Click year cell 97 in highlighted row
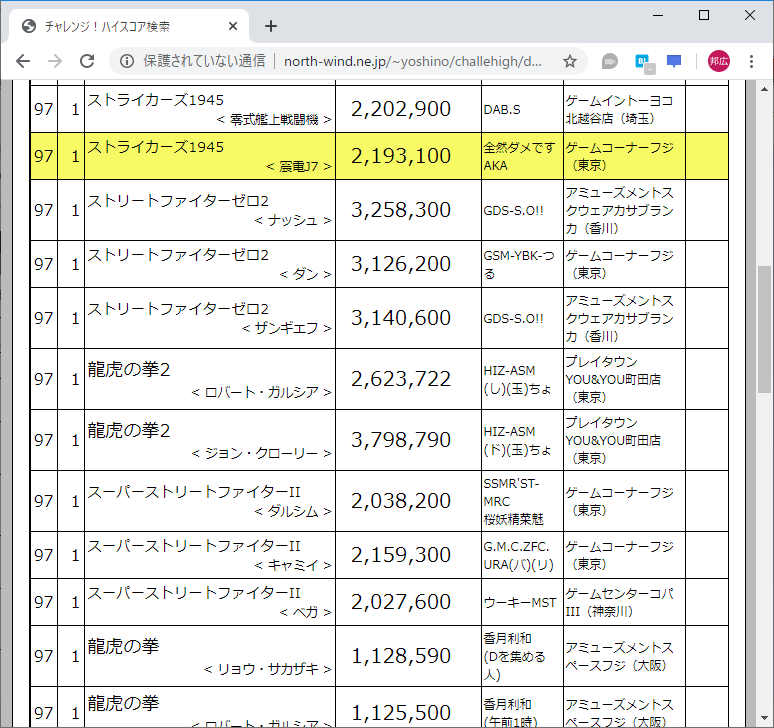This screenshot has height=728, width=774. (x=43, y=156)
